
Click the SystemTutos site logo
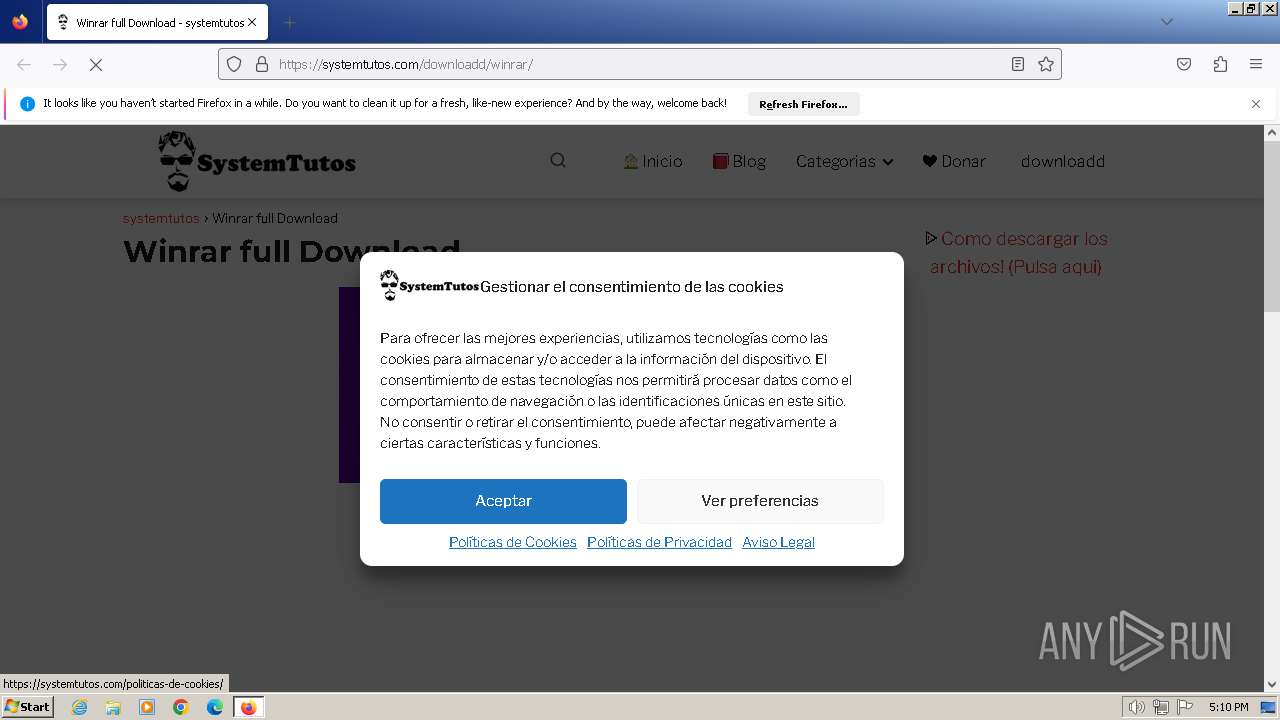tap(257, 161)
